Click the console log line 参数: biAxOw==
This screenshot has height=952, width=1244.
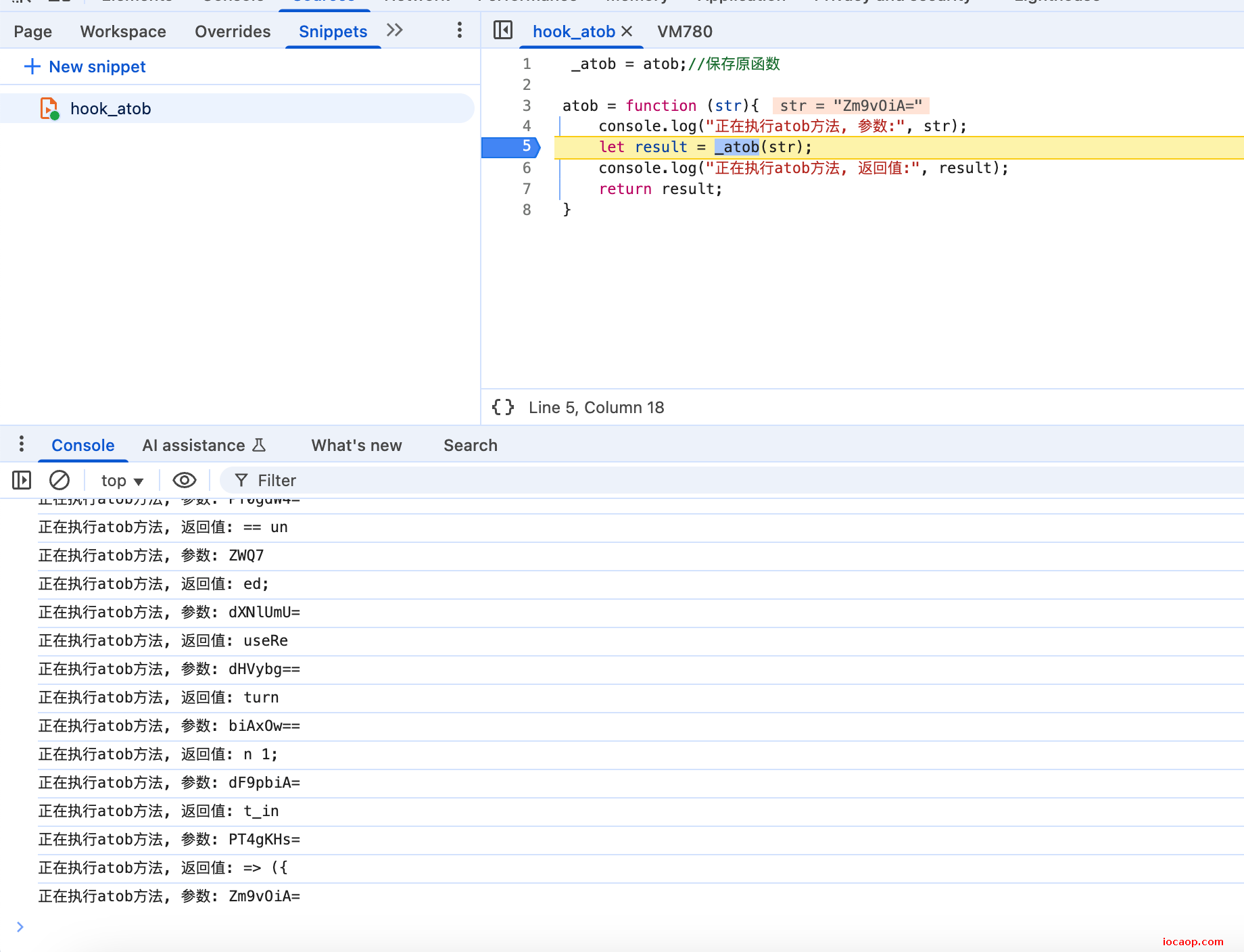click(x=641, y=726)
